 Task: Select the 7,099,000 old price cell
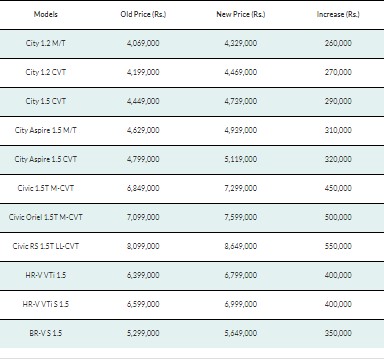click(x=143, y=217)
